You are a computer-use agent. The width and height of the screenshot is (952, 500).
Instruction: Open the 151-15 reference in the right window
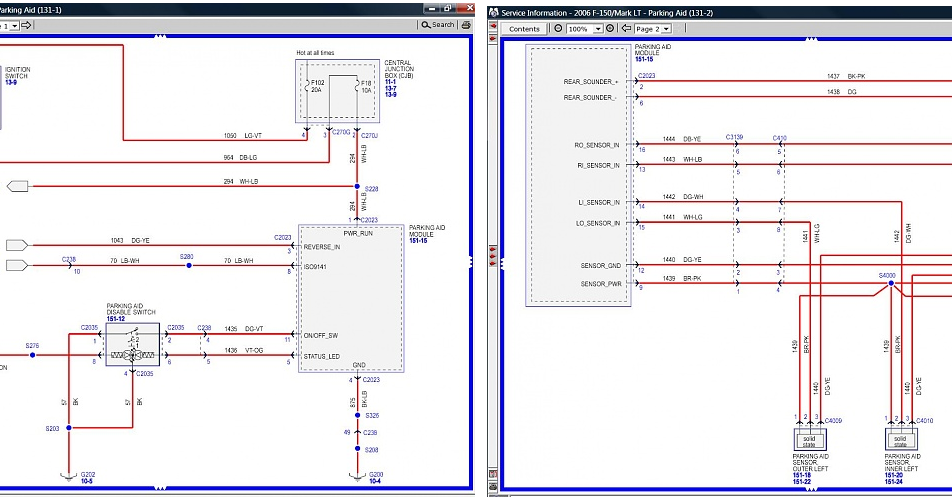click(644, 59)
